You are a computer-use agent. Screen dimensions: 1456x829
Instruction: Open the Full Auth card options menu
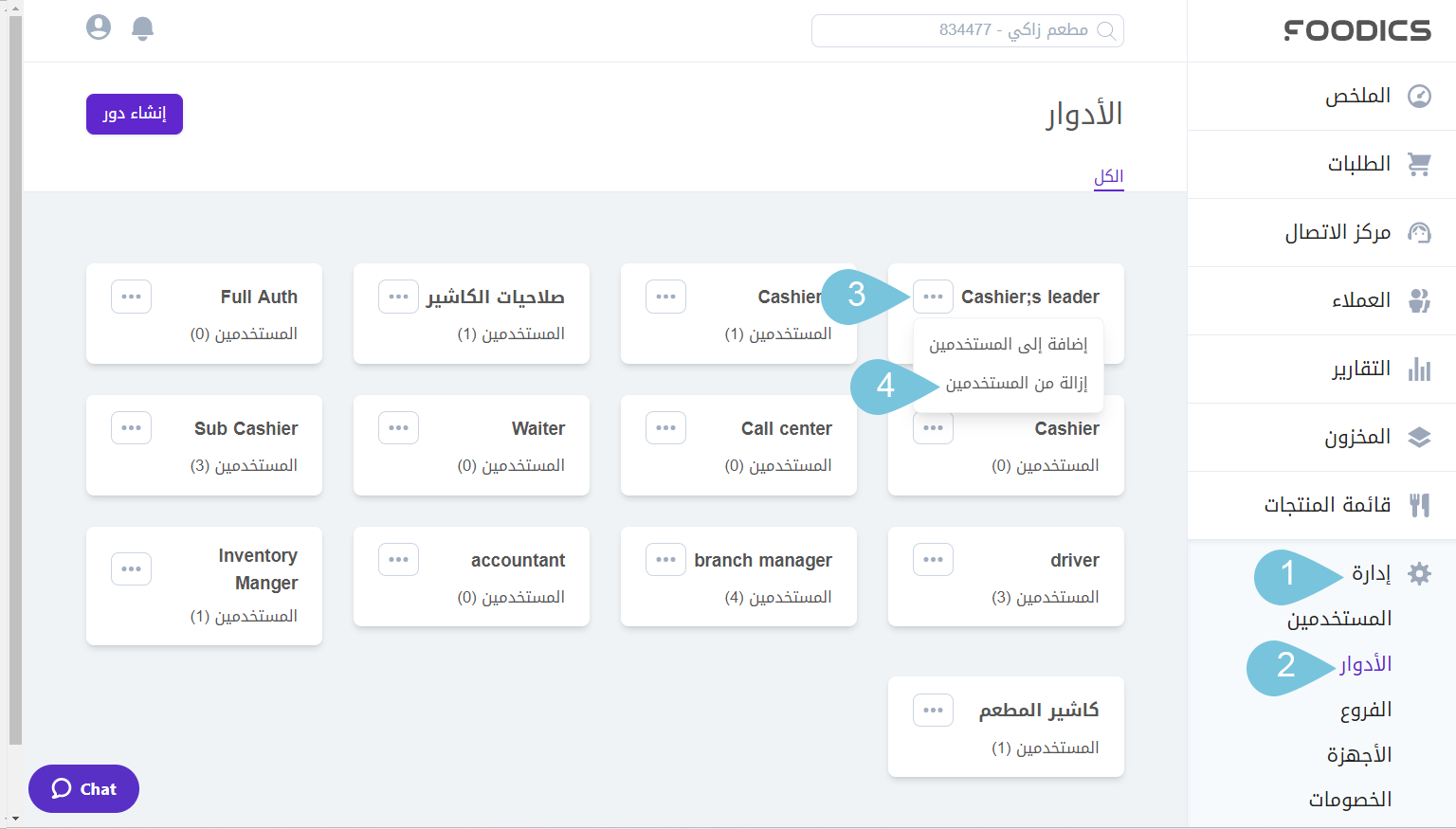(131, 297)
